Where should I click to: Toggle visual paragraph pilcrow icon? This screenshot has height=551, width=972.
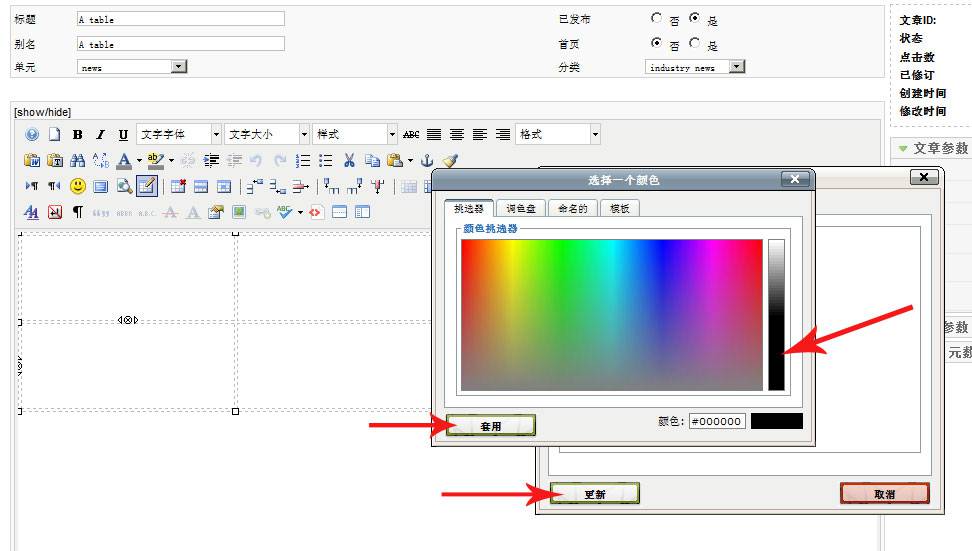tap(77, 212)
